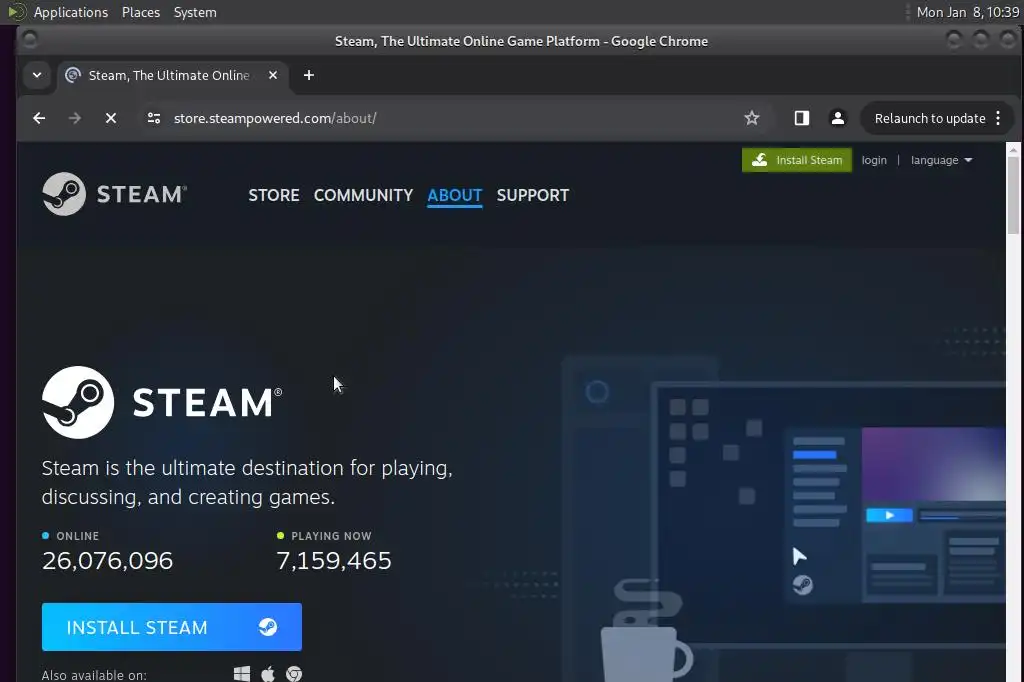Screen dimensions: 1024x682
Task: Click the forward arrow in Chrome
Action: click(x=74, y=118)
